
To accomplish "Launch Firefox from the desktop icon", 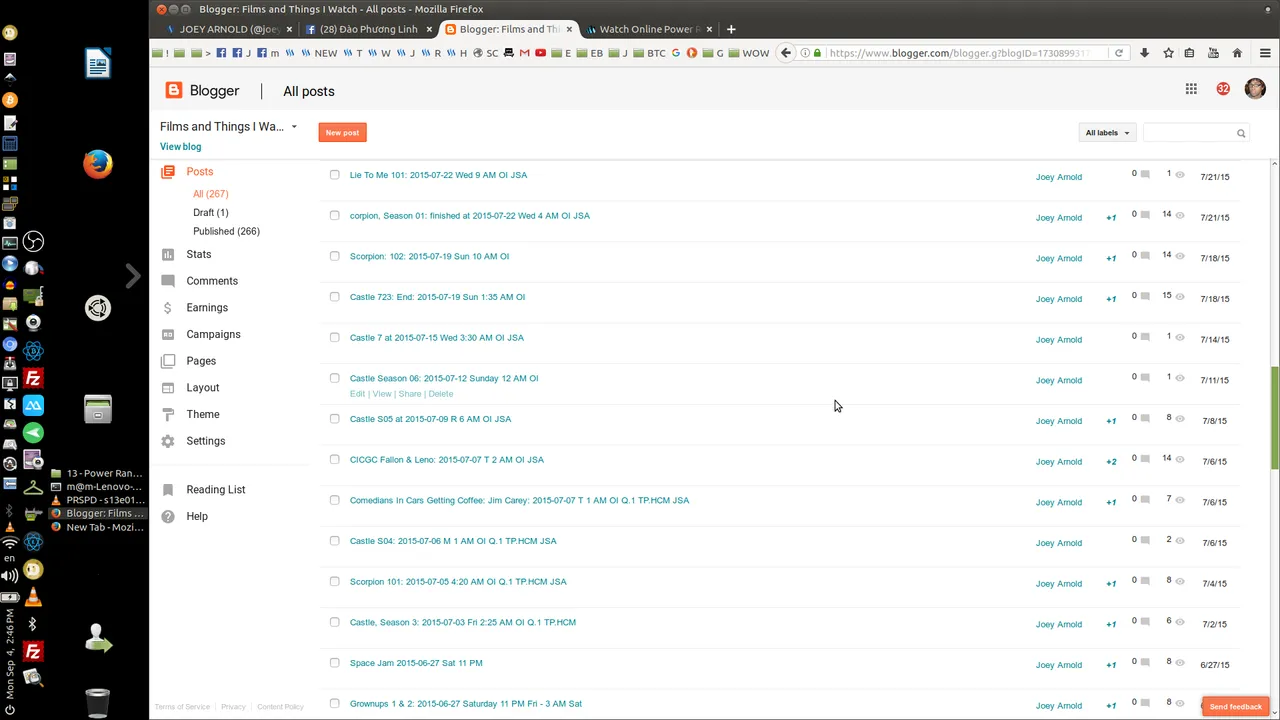I will click(x=97, y=163).
